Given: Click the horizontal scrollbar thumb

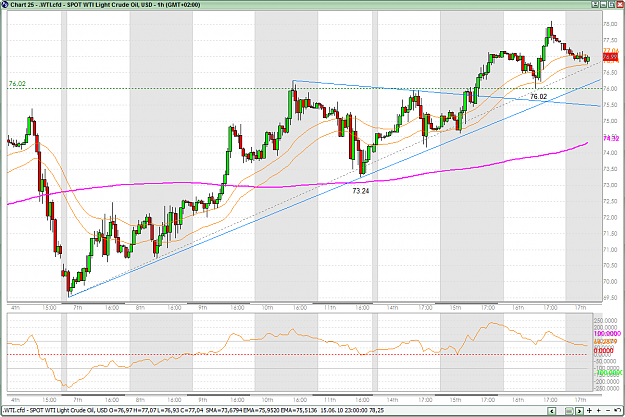Looking at the screenshot, I should 569,411.
